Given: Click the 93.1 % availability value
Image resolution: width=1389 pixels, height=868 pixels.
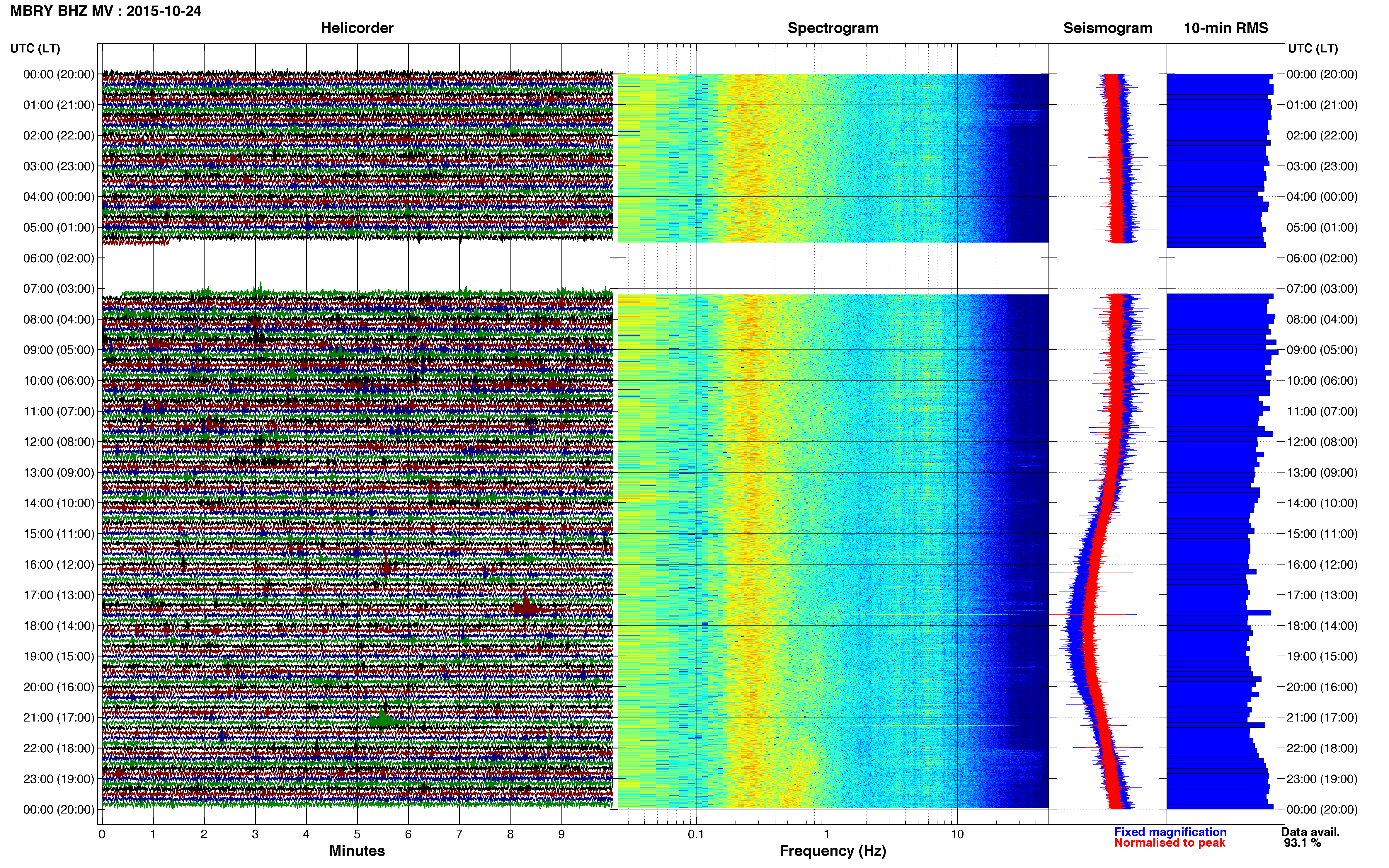Looking at the screenshot, I should pos(1302,843).
